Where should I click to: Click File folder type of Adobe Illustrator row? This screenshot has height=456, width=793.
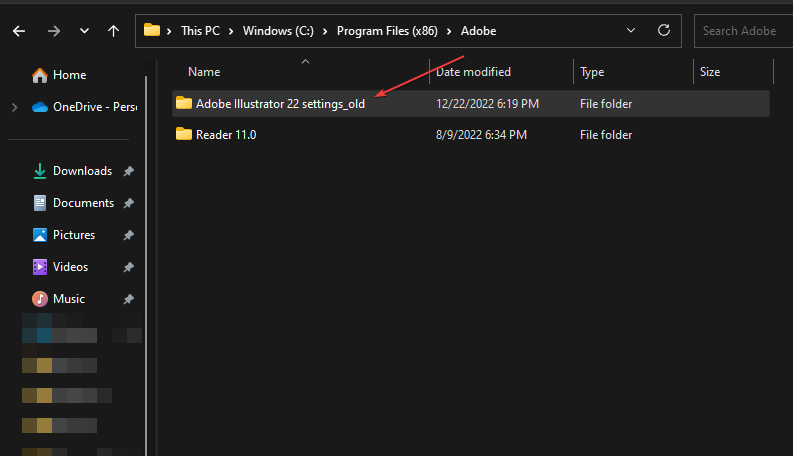(606, 104)
